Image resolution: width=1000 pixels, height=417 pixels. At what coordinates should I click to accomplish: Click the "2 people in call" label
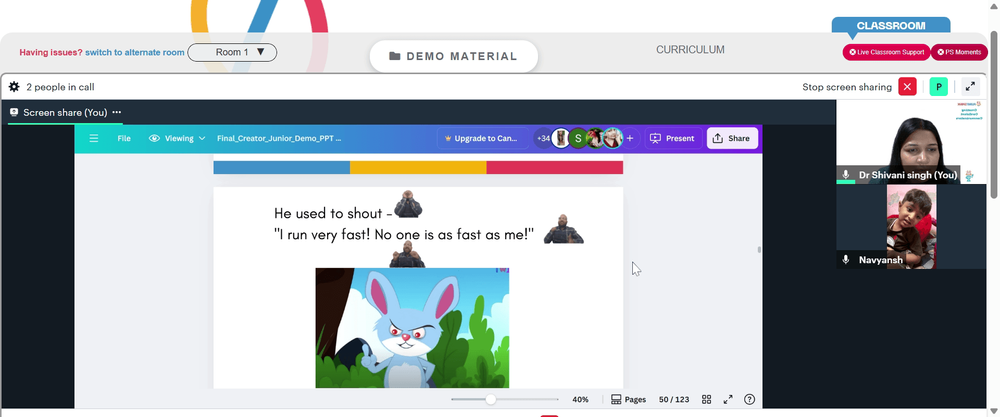61,87
